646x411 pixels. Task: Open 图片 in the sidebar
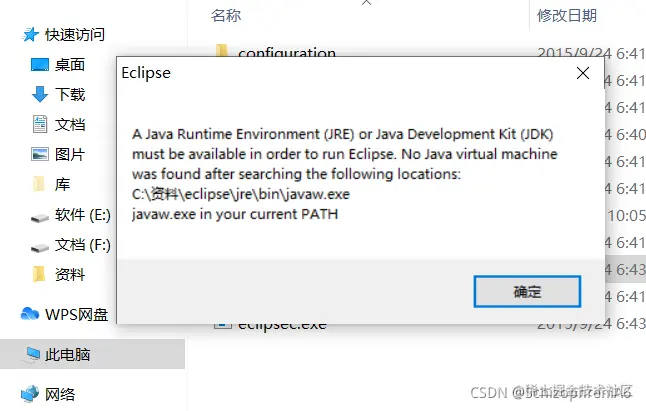70,154
